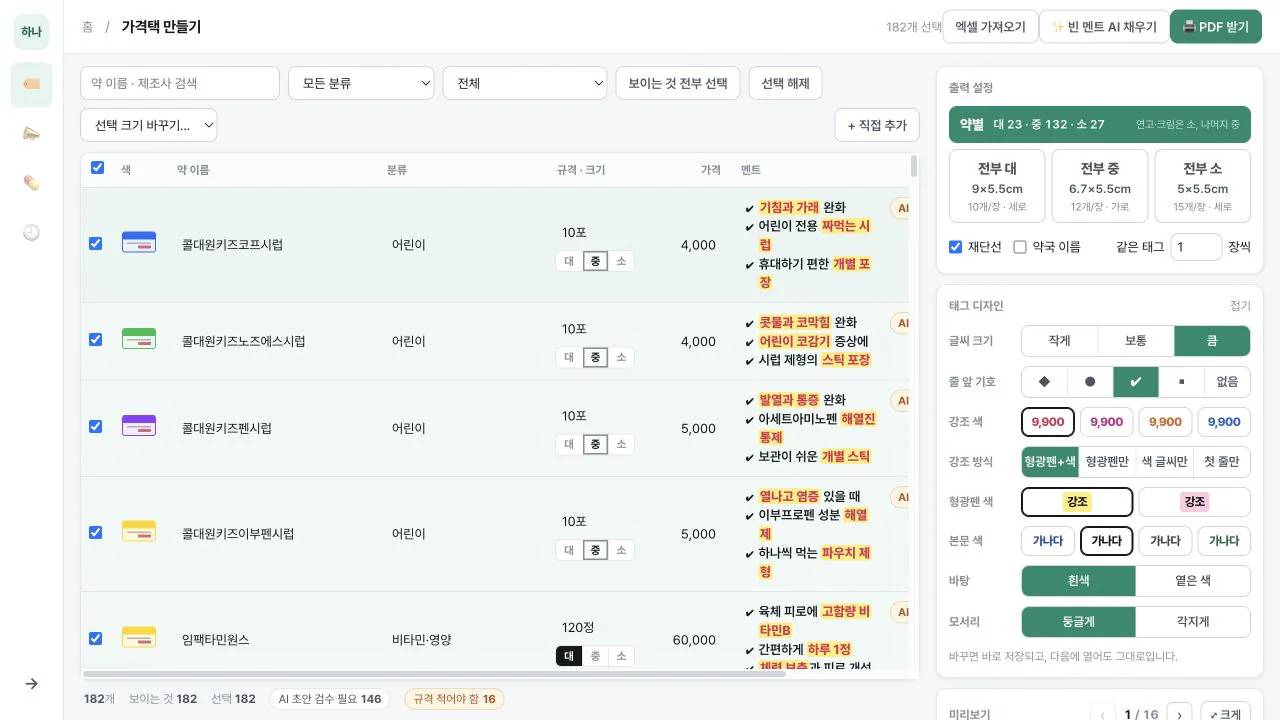Uncheck the 콜대원키즈코프시럽 row checkbox
The width and height of the screenshot is (1280, 720).
[95, 243]
